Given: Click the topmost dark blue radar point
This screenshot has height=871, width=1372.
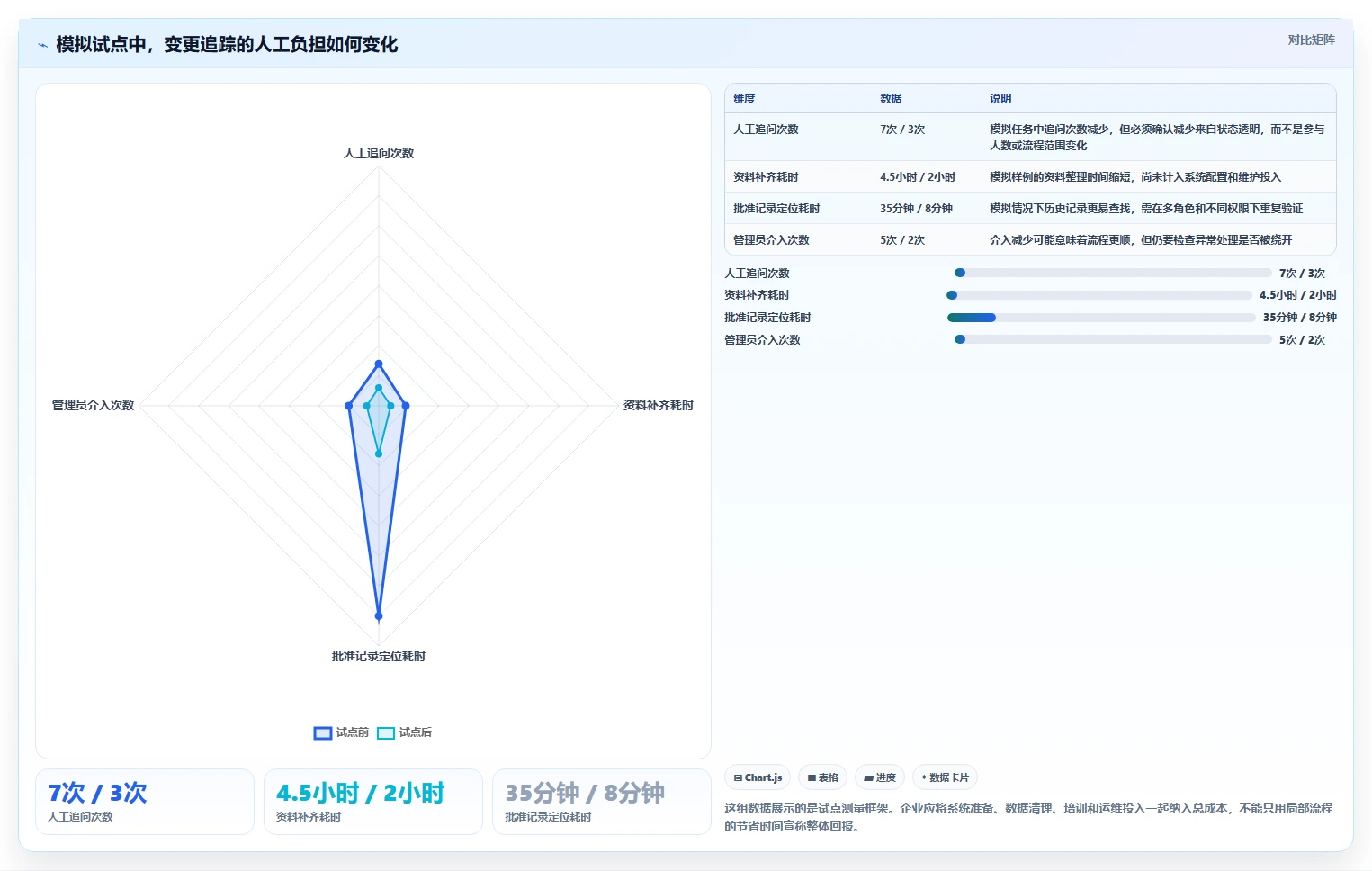Looking at the screenshot, I should 379,364.
